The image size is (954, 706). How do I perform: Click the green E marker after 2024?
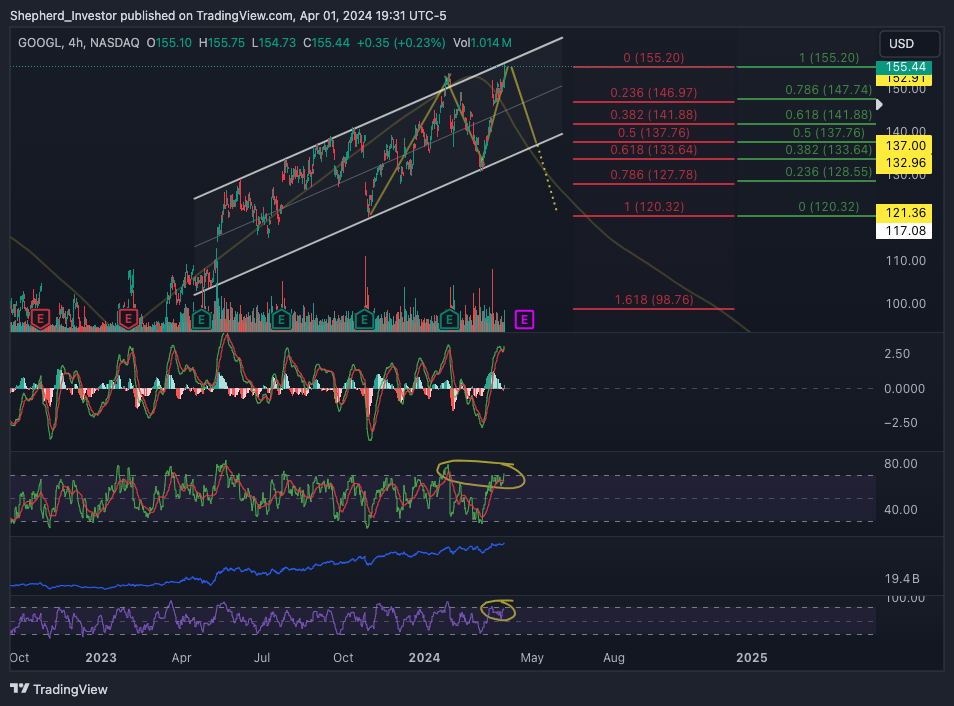449,318
